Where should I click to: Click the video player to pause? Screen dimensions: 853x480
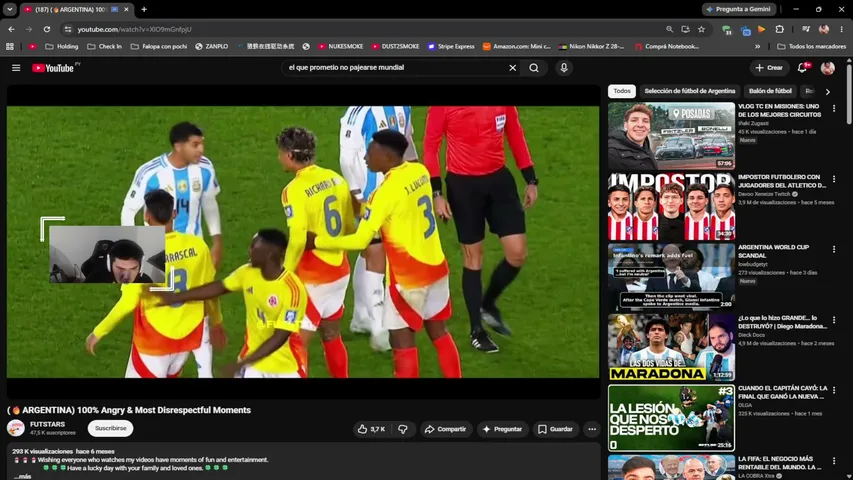point(303,242)
